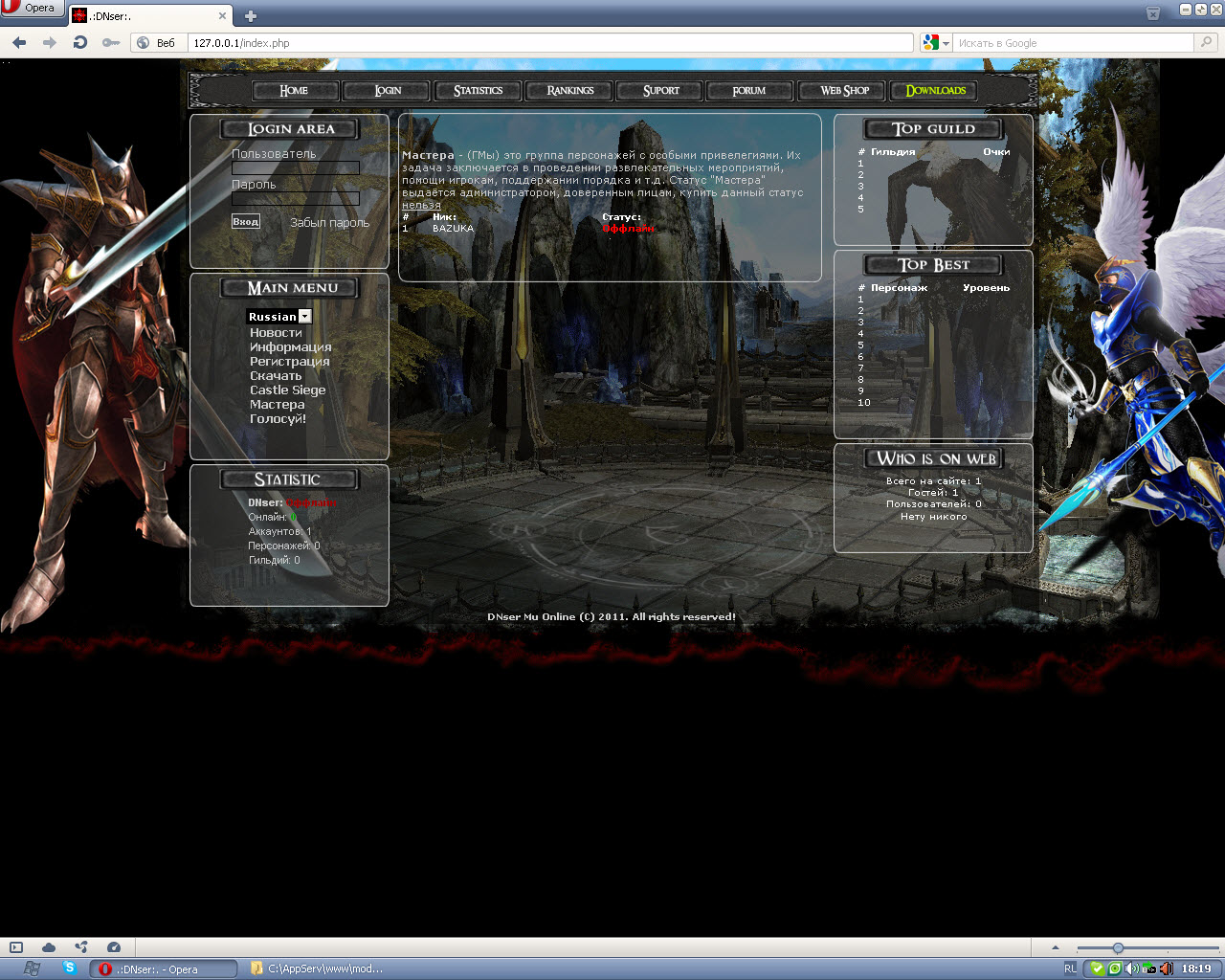Click the taskbar clock showing 18:19
The width and height of the screenshot is (1225, 980).
click(1195, 969)
